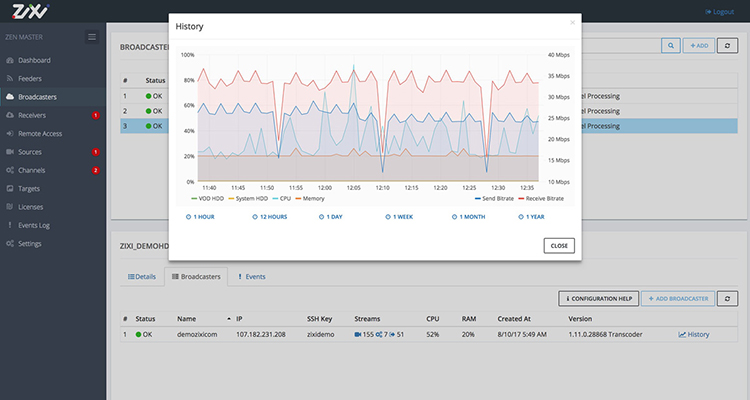750x400 pixels.
Task: Click the search magnifier button
Action: click(x=671, y=45)
